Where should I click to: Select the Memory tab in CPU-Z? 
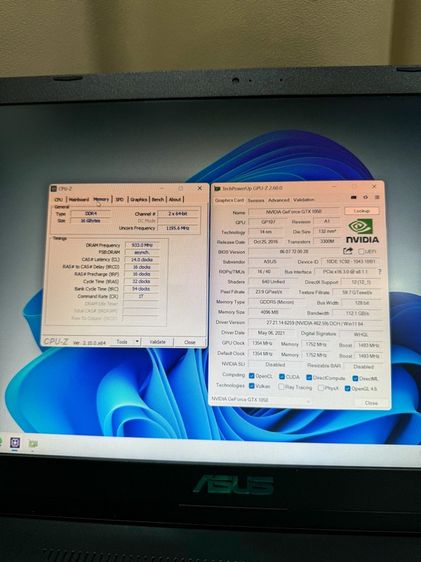point(101,199)
